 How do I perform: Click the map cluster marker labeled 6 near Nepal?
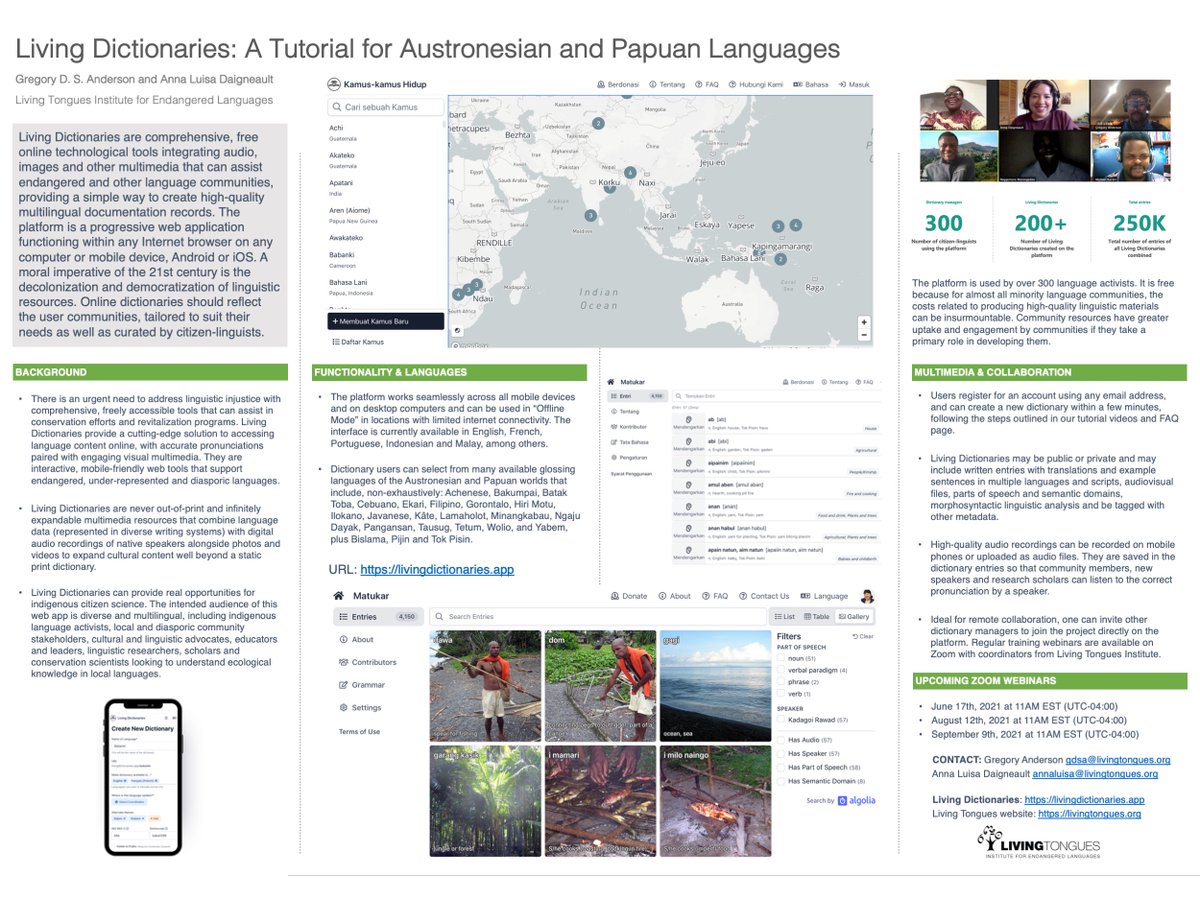pos(630,173)
